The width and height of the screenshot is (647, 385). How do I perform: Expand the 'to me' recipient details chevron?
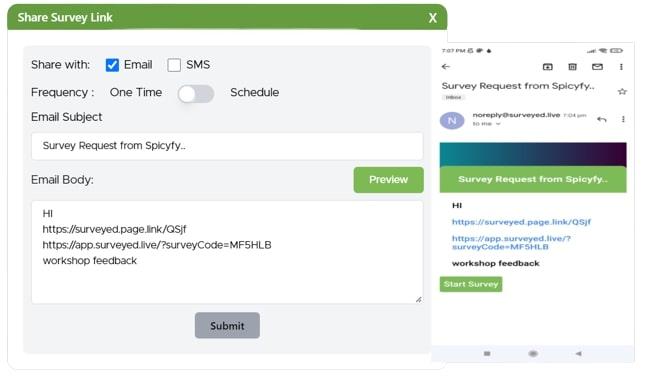(x=498, y=124)
